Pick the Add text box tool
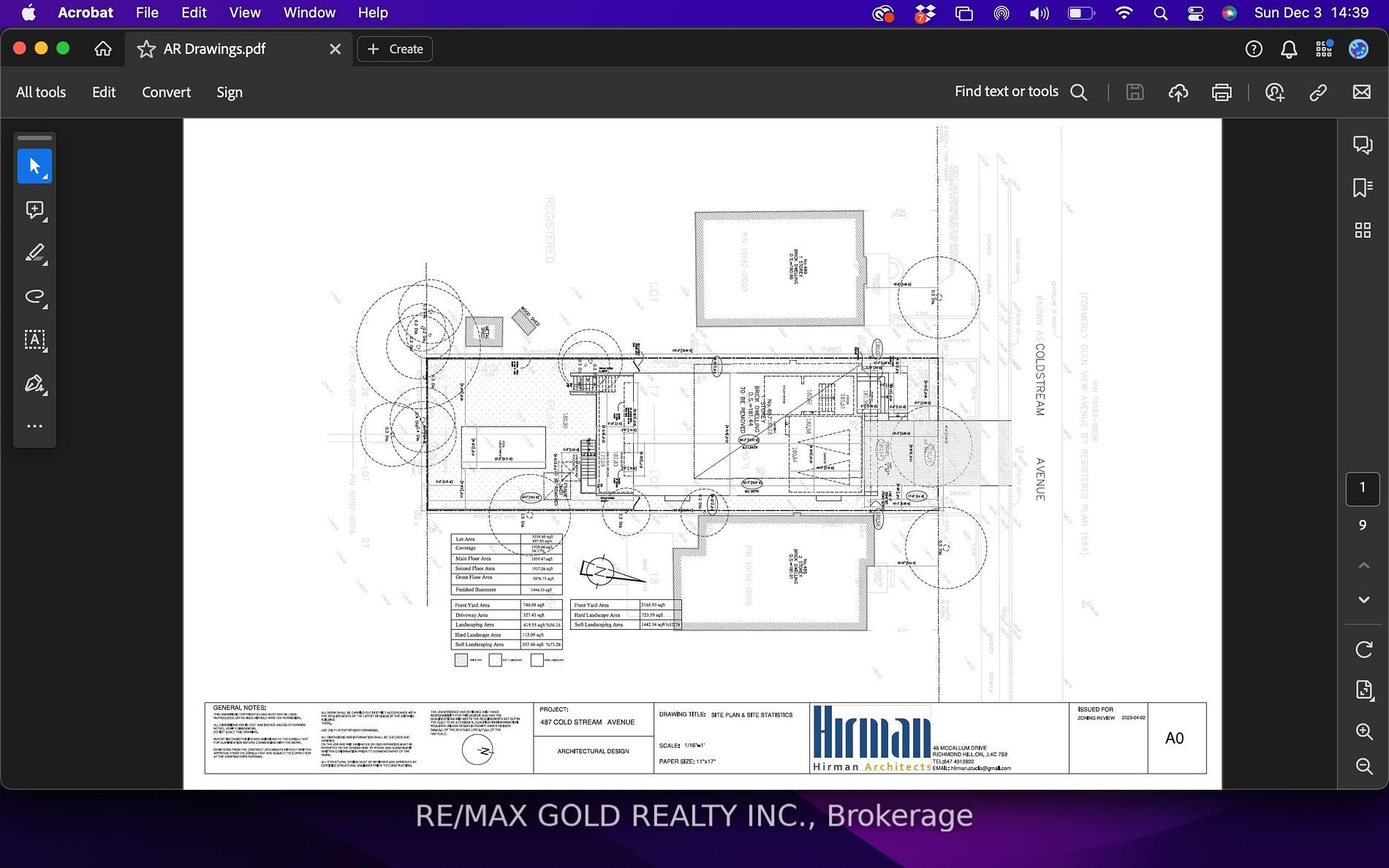Screen dimensions: 1389x868 tap(34, 340)
